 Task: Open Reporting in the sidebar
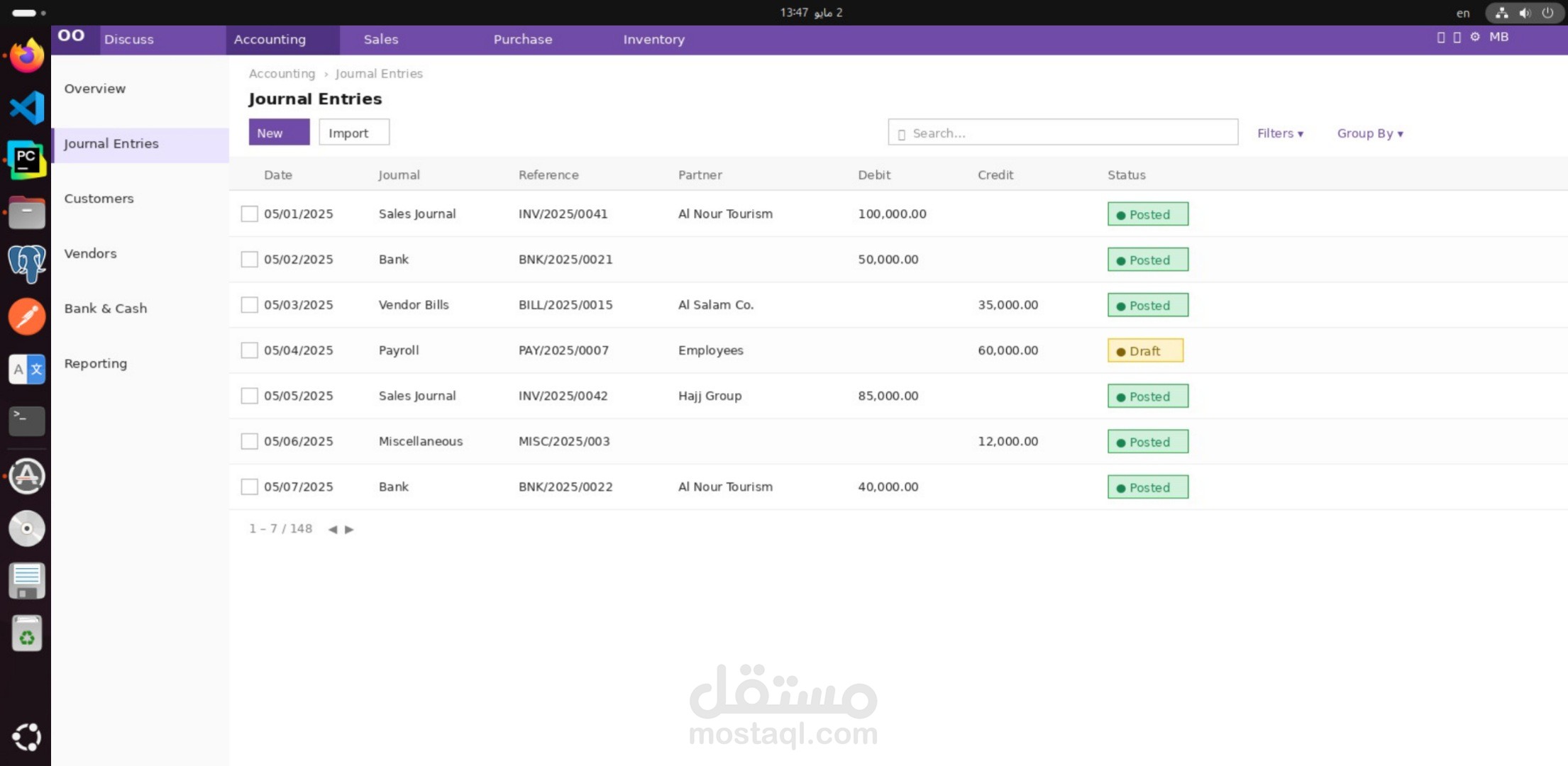(x=96, y=363)
